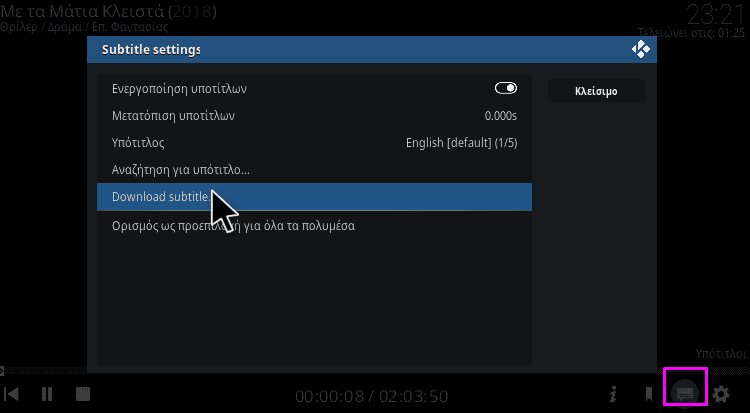Image resolution: width=750 pixels, height=413 pixels.
Task: Adjust Μετατόπιση υποτίτλων delay value 0.000s
Action: click(x=501, y=116)
